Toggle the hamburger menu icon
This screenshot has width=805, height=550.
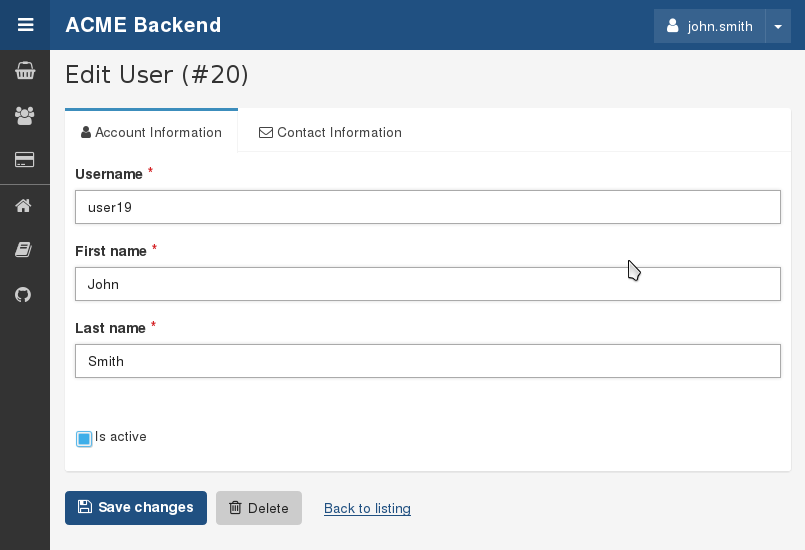tap(25, 25)
